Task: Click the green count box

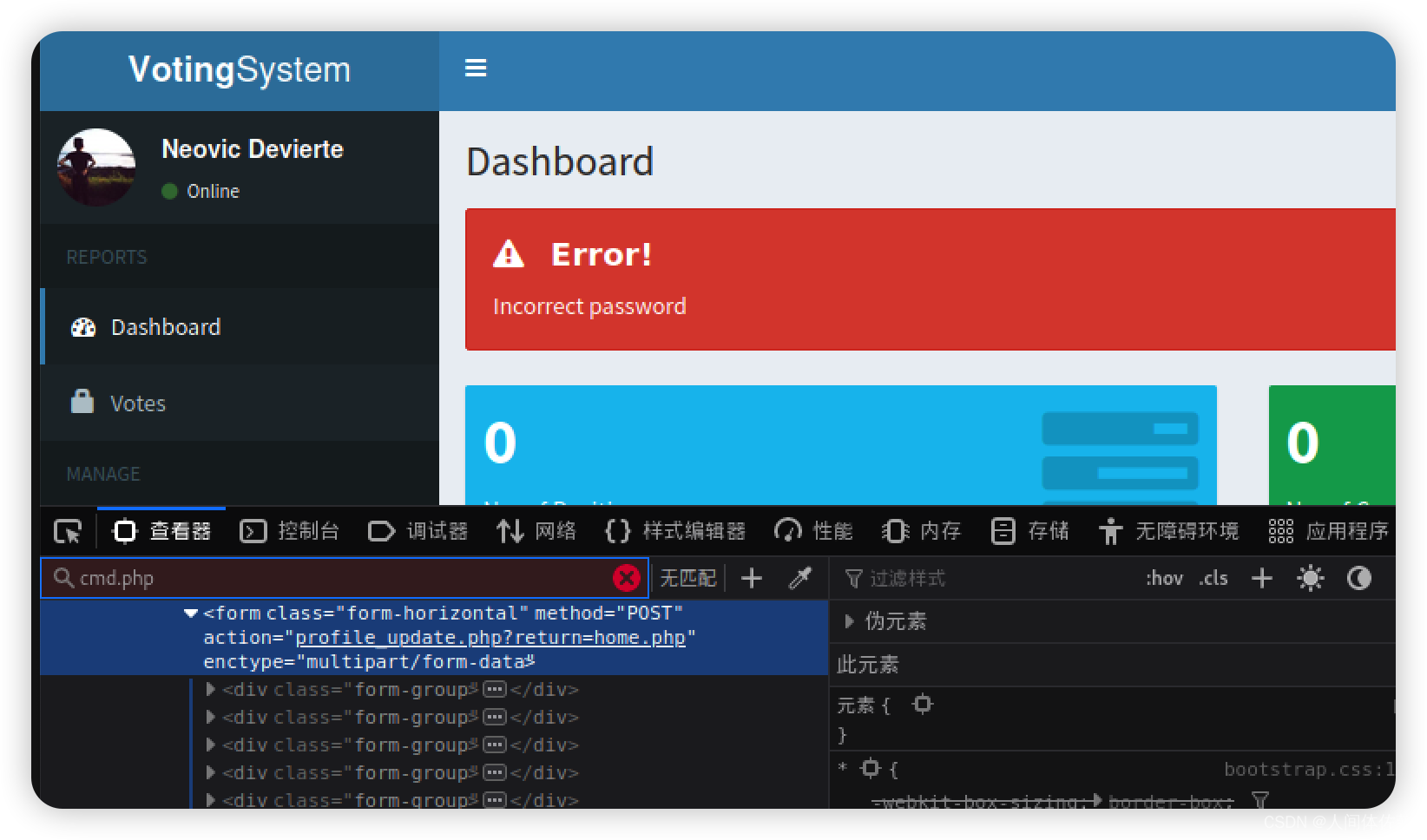Action: [1332, 445]
